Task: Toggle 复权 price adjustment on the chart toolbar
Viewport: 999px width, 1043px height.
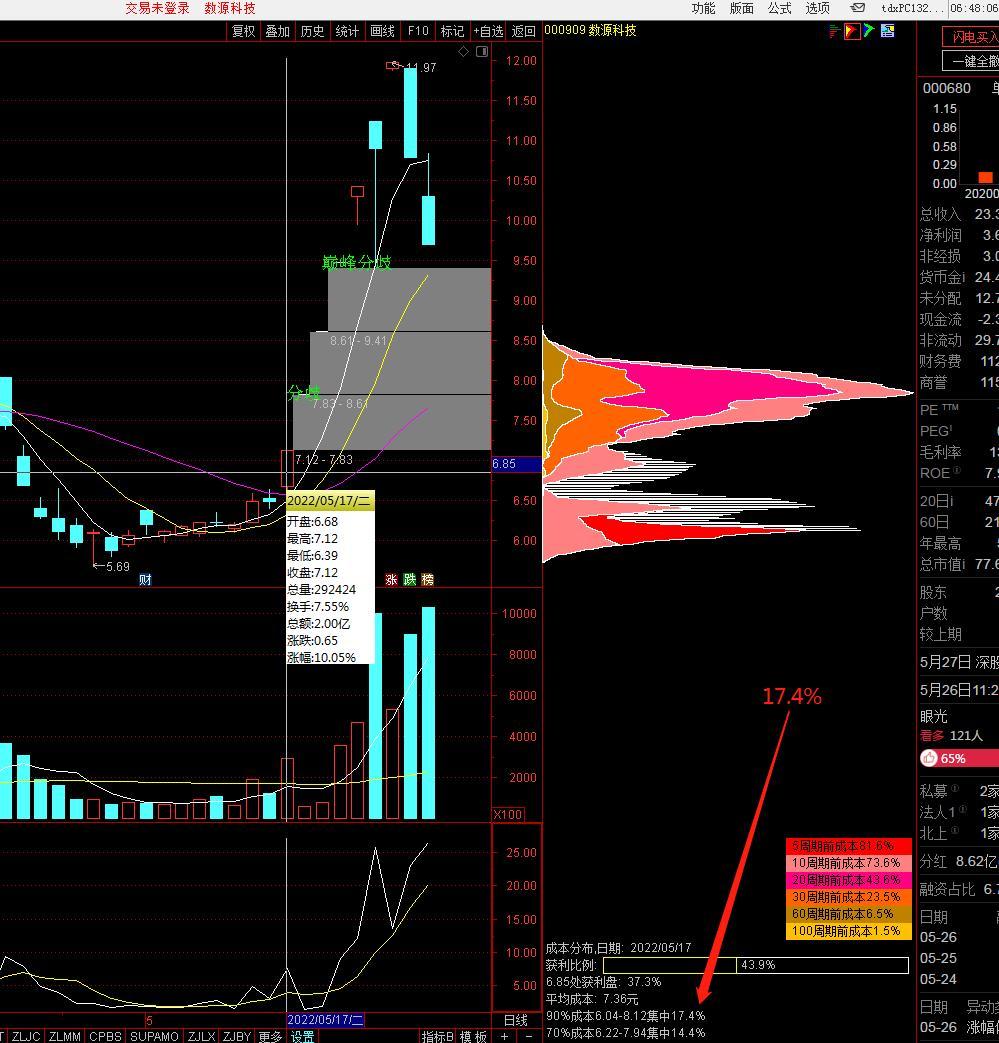Action: click(244, 31)
